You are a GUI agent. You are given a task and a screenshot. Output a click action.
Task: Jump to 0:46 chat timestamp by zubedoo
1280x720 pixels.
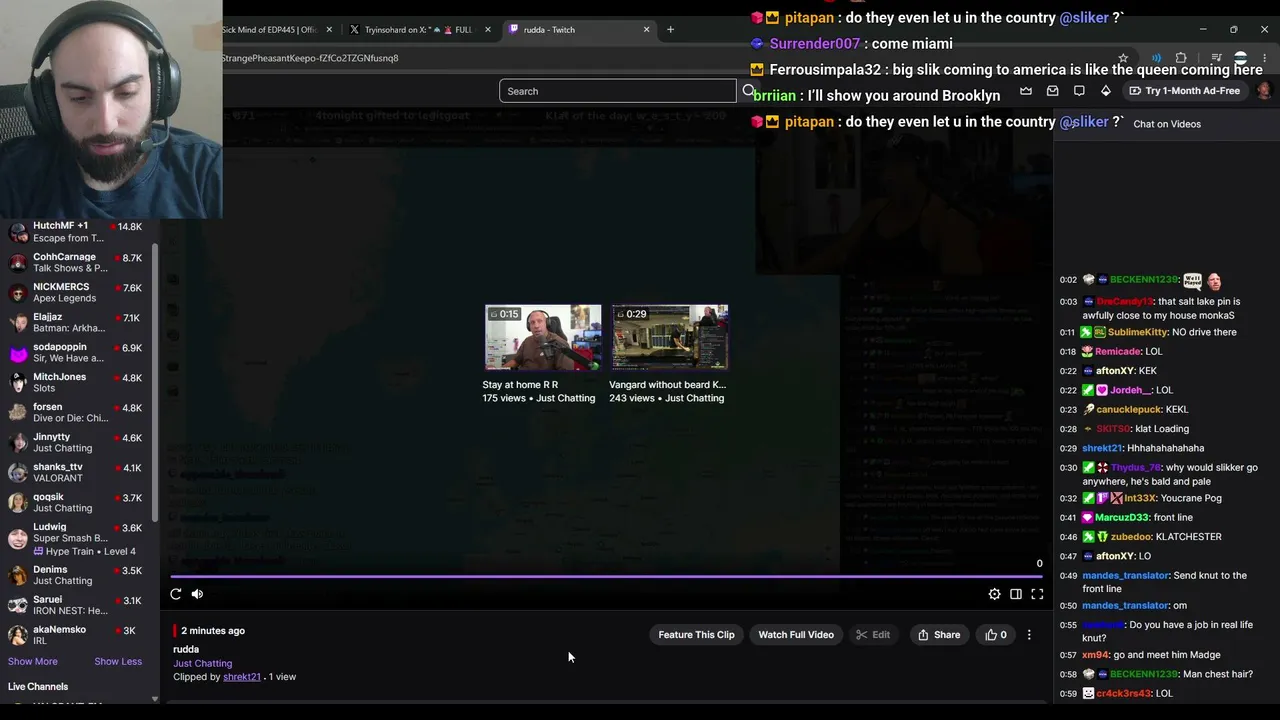pos(1068,537)
